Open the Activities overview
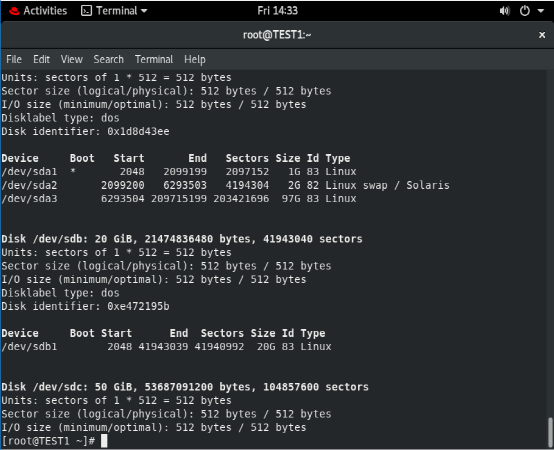 click(x=45, y=11)
